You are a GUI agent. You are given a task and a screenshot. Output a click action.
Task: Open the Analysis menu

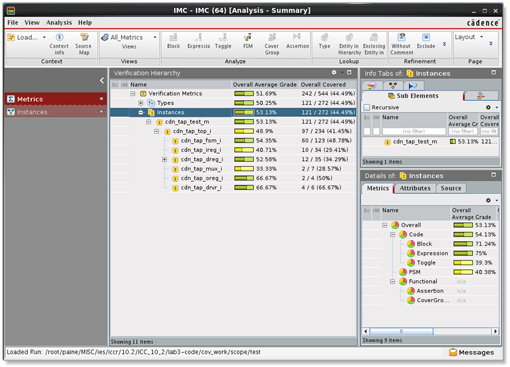click(59, 23)
